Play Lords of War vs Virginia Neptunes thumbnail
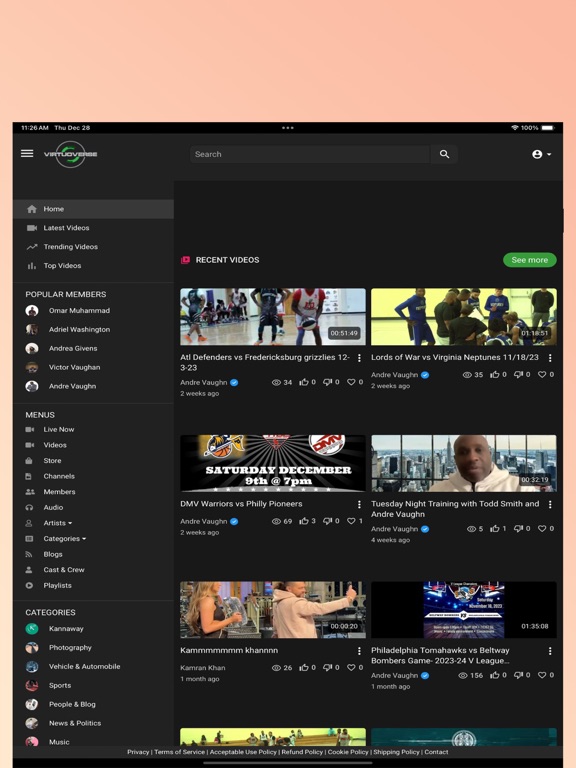 coord(464,317)
